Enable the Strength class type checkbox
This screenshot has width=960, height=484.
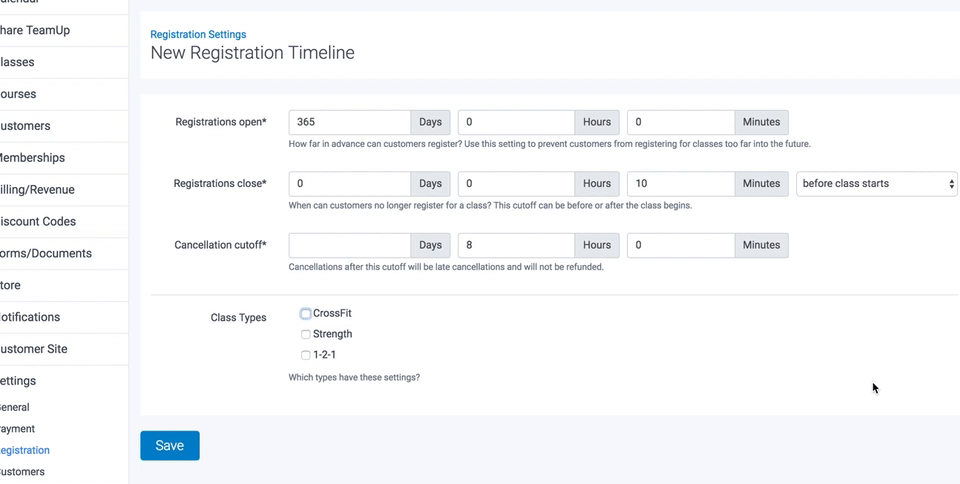point(306,335)
